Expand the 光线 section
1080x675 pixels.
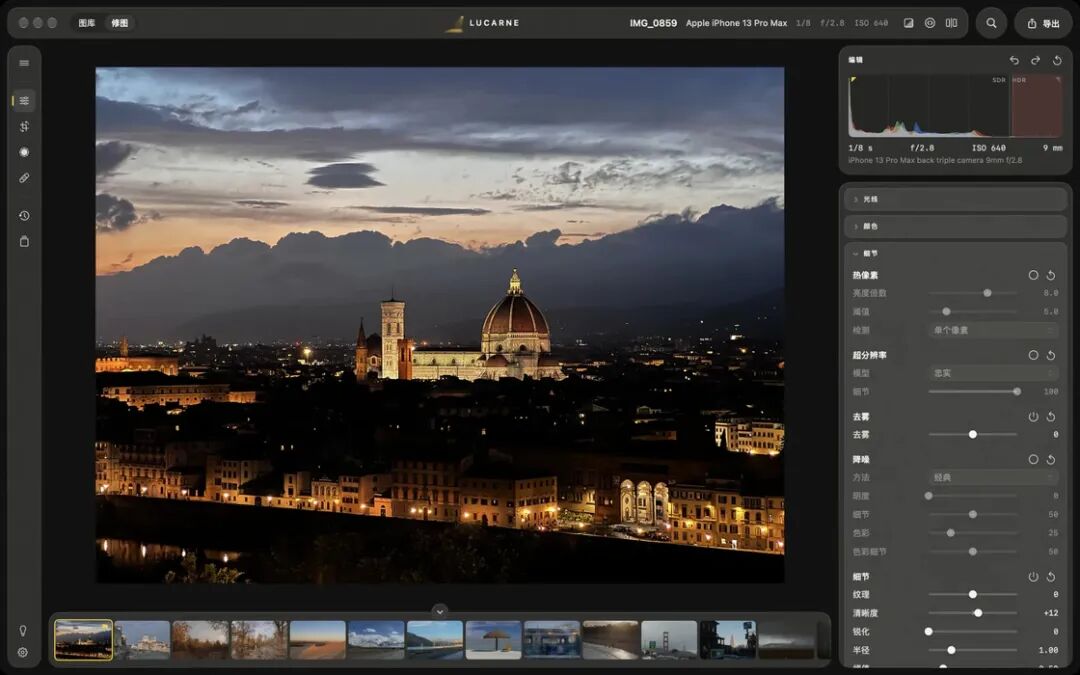point(956,199)
